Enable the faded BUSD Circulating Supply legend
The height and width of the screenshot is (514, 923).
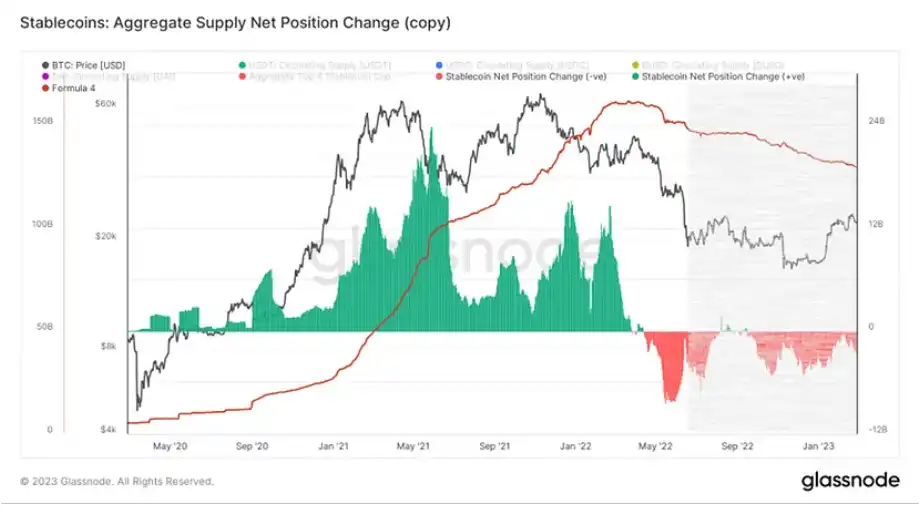coord(708,65)
